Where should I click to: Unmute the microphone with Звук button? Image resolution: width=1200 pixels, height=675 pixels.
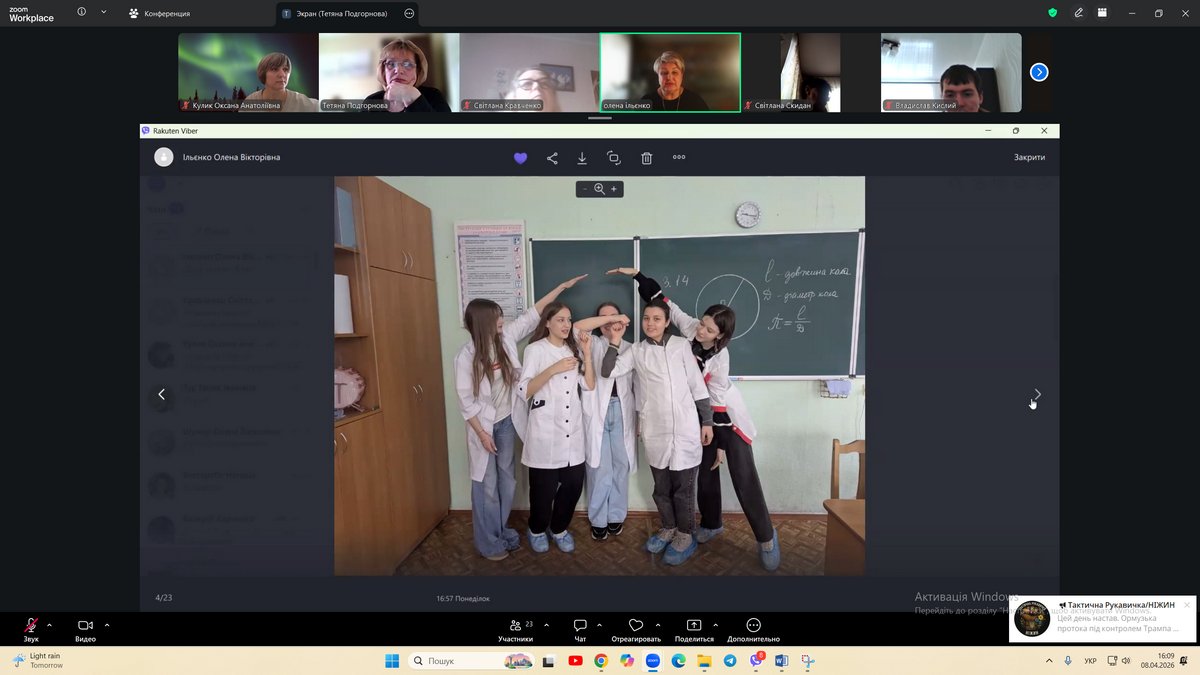click(x=31, y=629)
